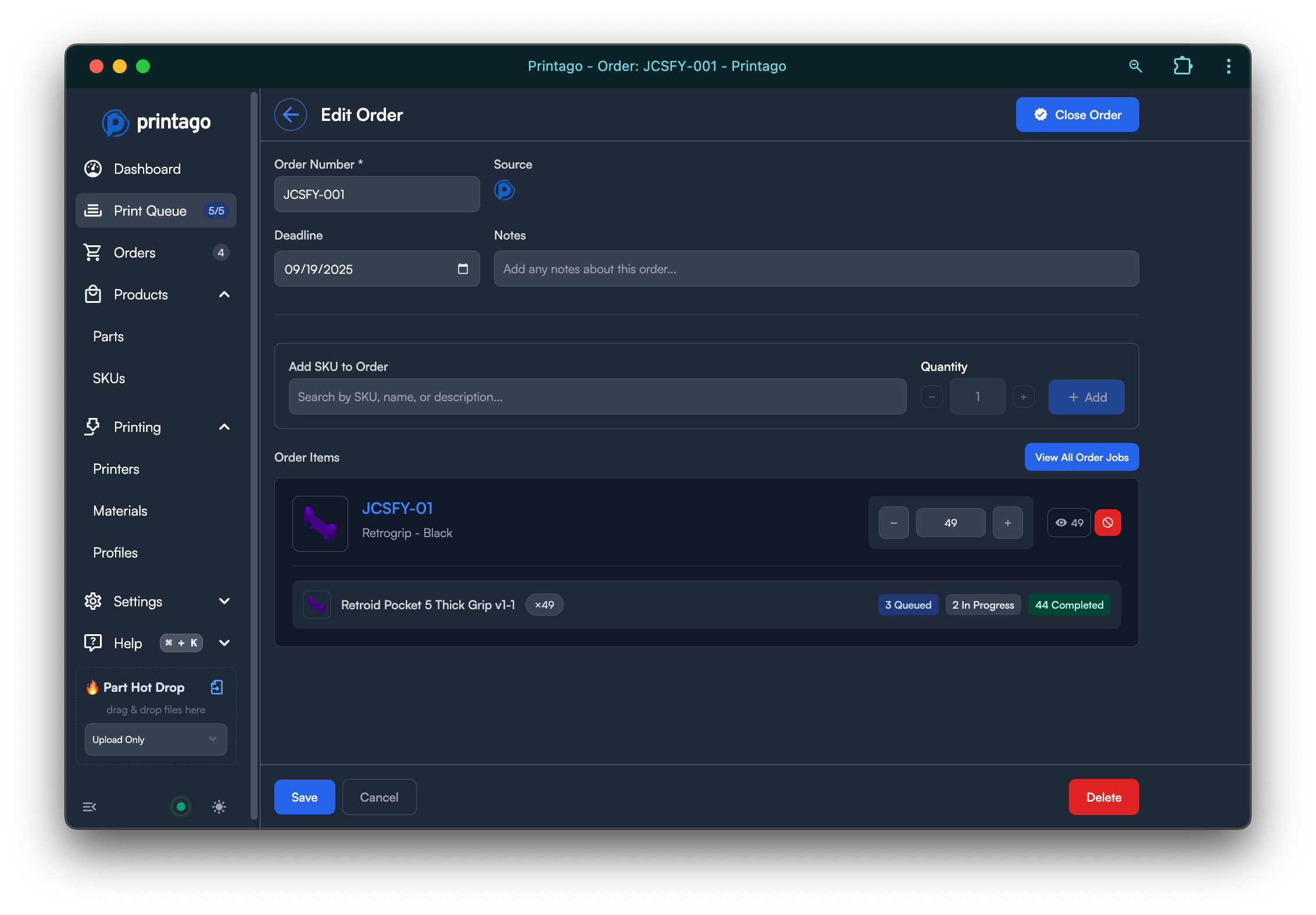1316x915 pixels.
Task: Open the Upload Only dropdown
Action: point(156,739)
